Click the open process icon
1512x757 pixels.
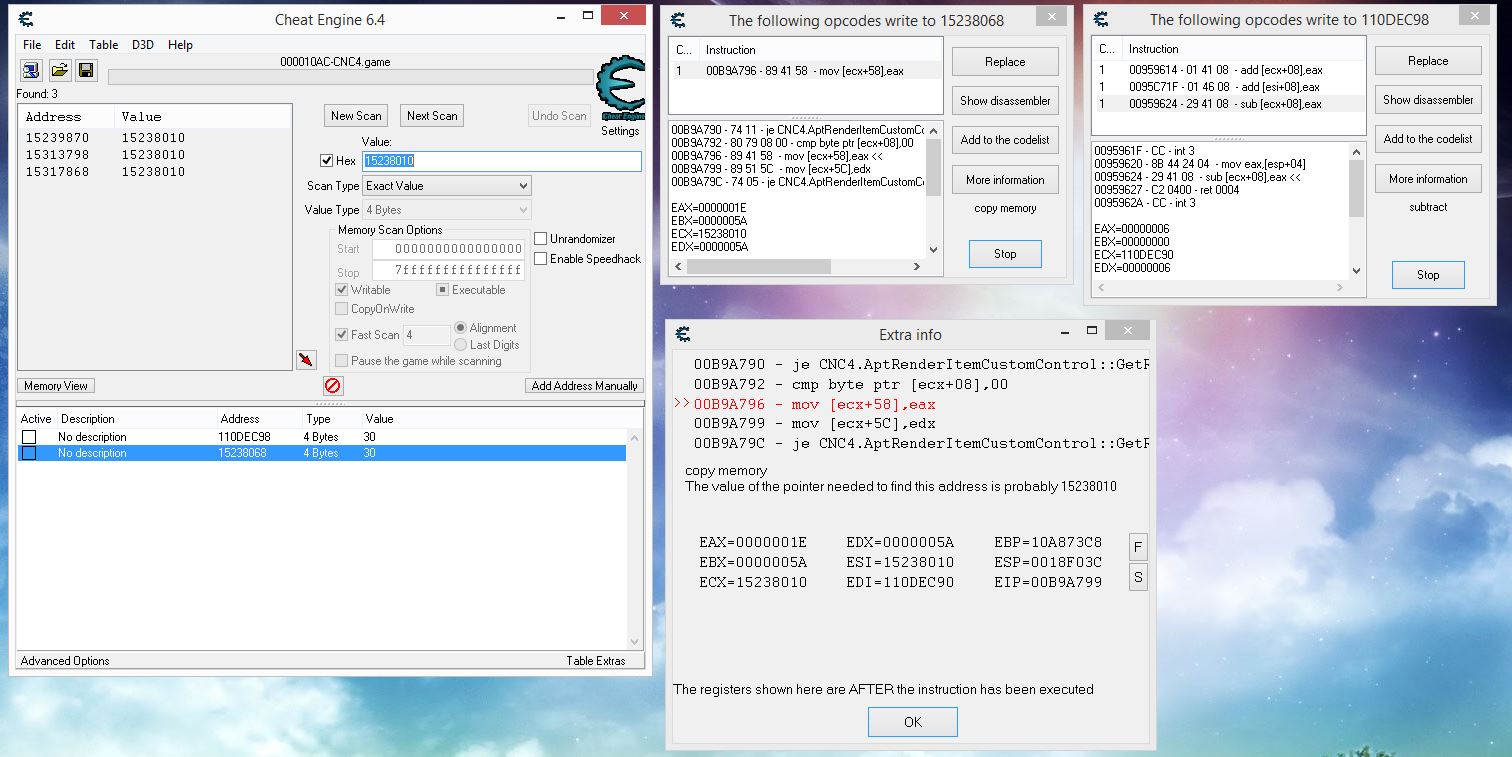[x=31, y=70]
